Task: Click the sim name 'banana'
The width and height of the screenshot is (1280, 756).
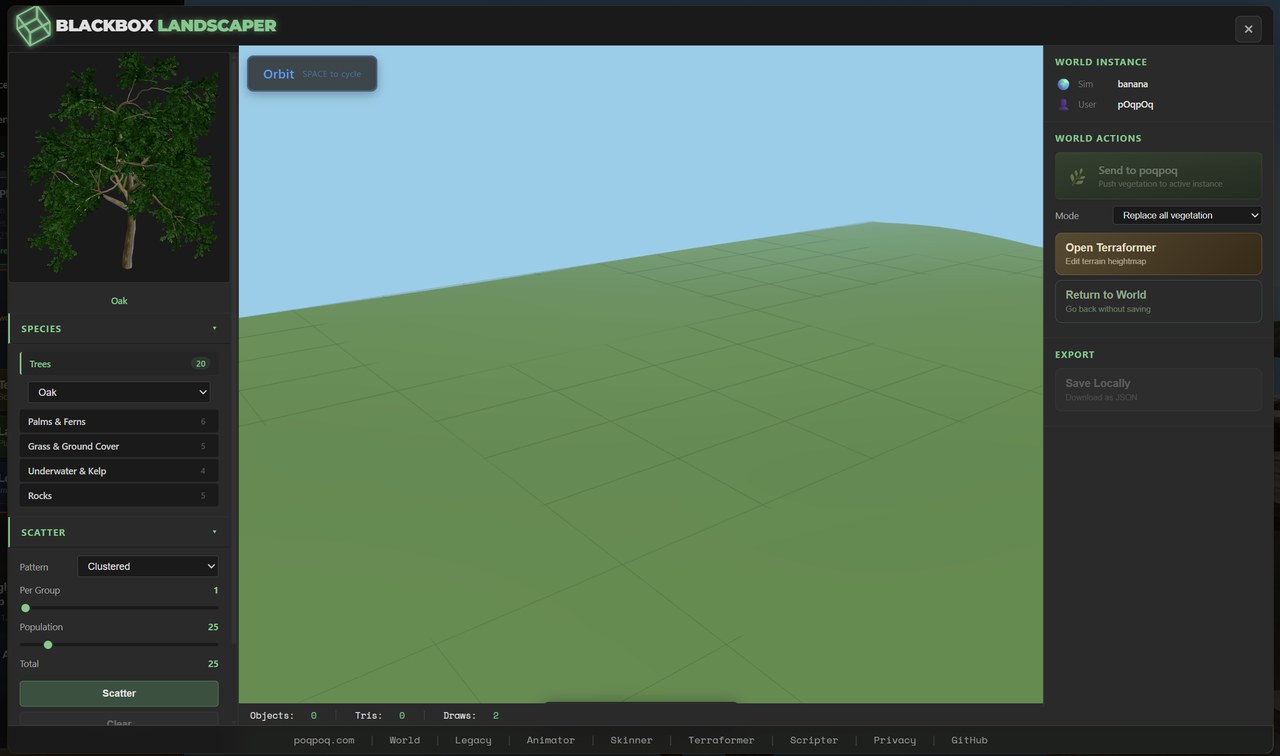Action: point(1133,84)
